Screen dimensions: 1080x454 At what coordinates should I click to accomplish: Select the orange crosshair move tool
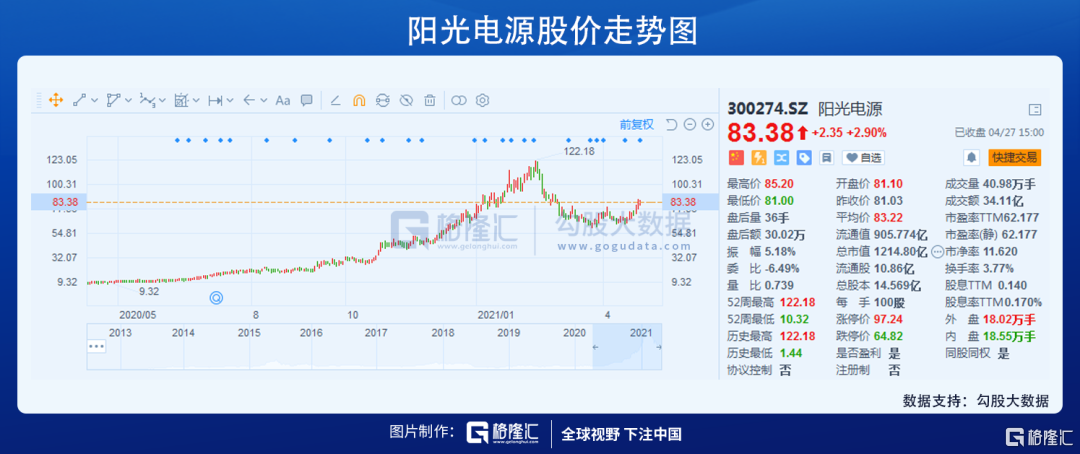pyautogui.click(x=56, y=101)
